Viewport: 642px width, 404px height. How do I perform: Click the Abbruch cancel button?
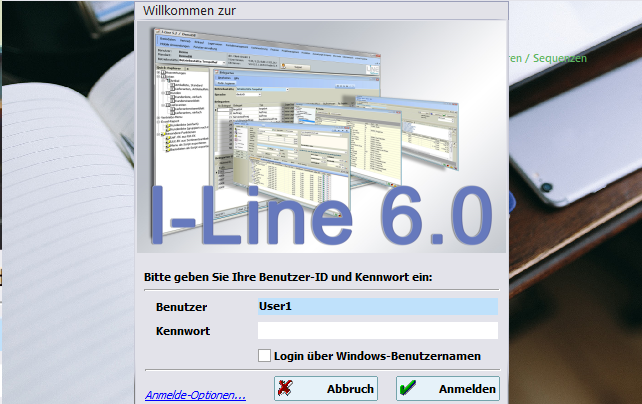(x=326, y=388)
